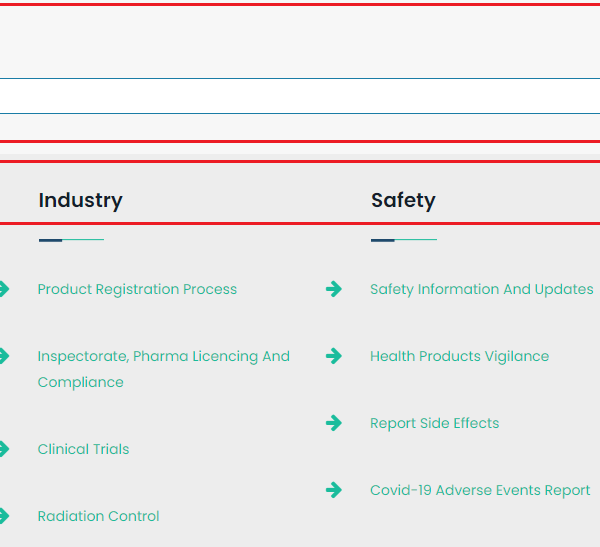
Task: Open the Radiation Control link
Action: point(98,516)
